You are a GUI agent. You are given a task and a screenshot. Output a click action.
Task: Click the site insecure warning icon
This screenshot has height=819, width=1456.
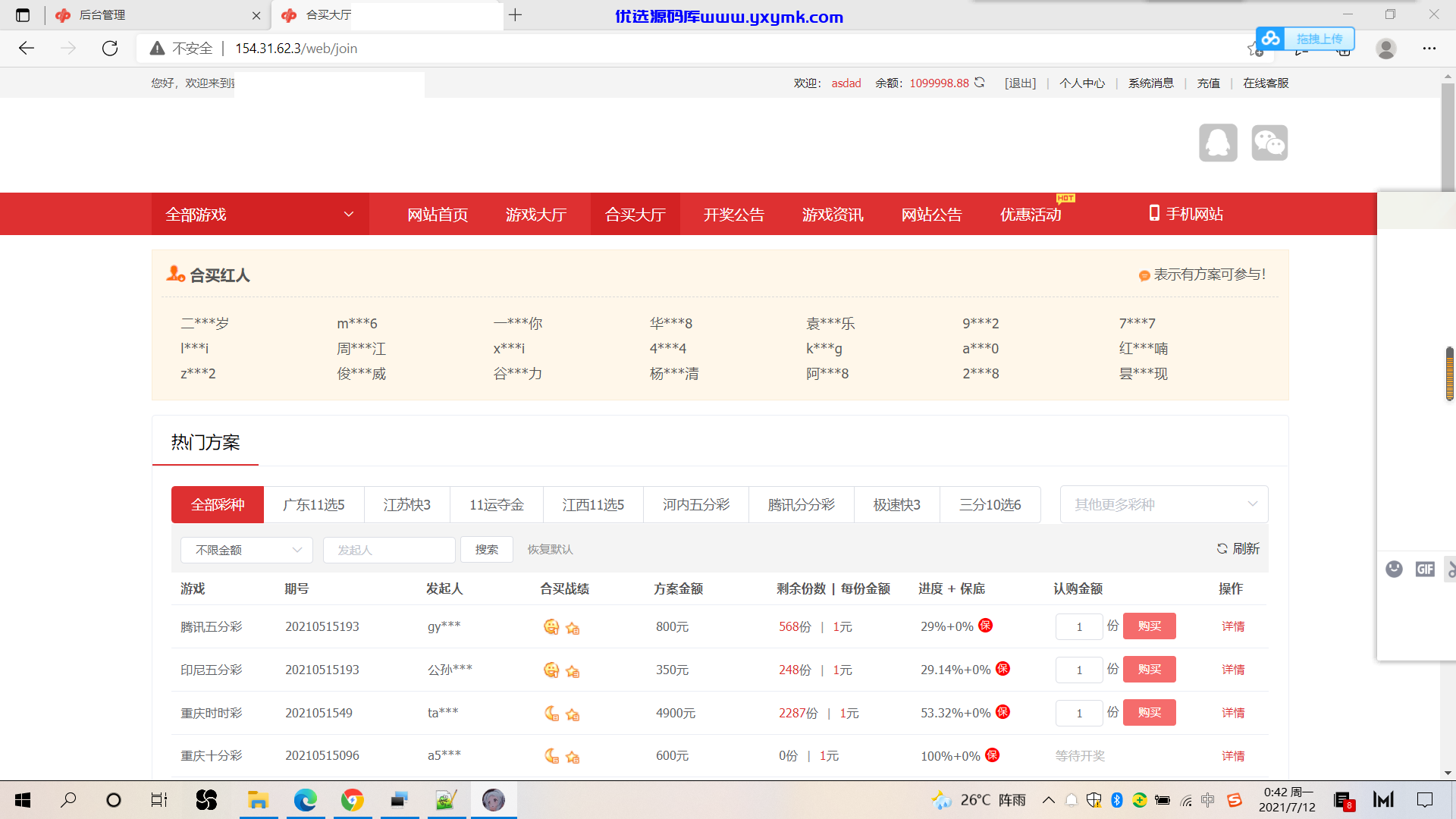click(157, 49)
